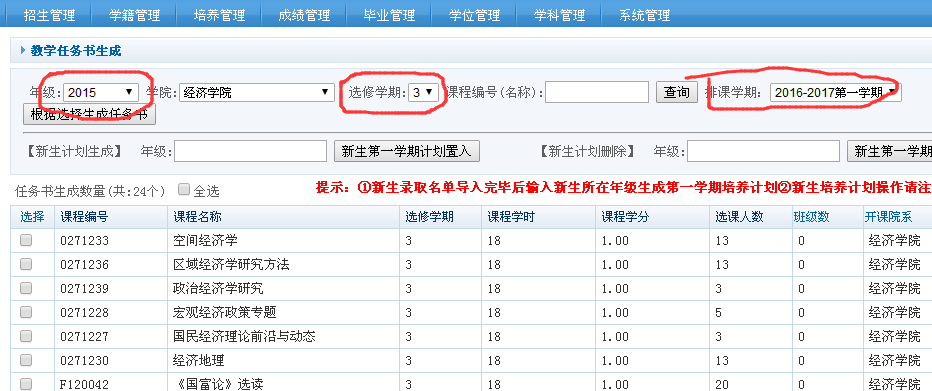Expand the 选修学期 dropdown showing 3
Image resolution: width=932 pixels, height=391 pixels.
tap(424, 92)
